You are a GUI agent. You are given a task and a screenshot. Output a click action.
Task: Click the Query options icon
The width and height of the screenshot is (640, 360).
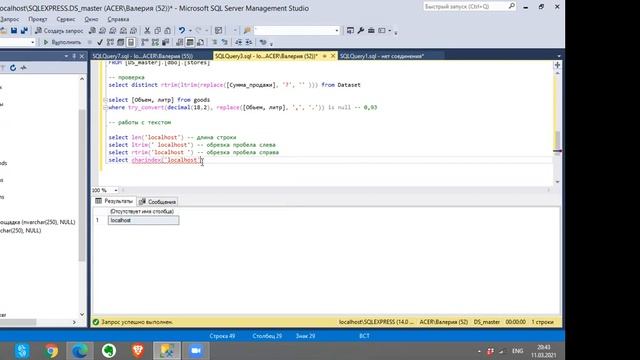(120, 42)
